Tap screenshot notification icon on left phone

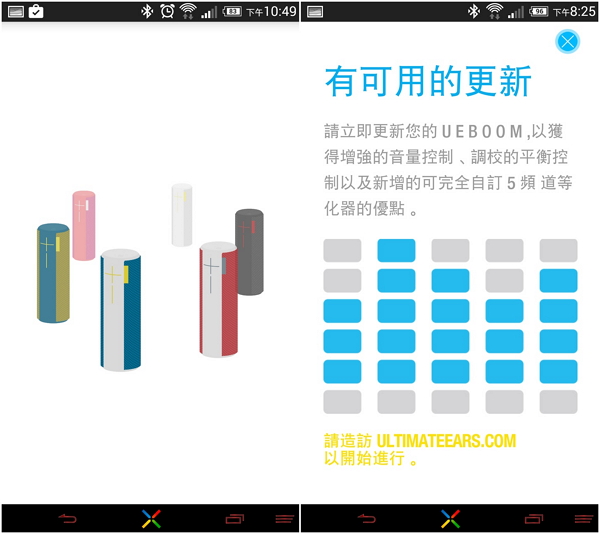click(x=16, y=12)
